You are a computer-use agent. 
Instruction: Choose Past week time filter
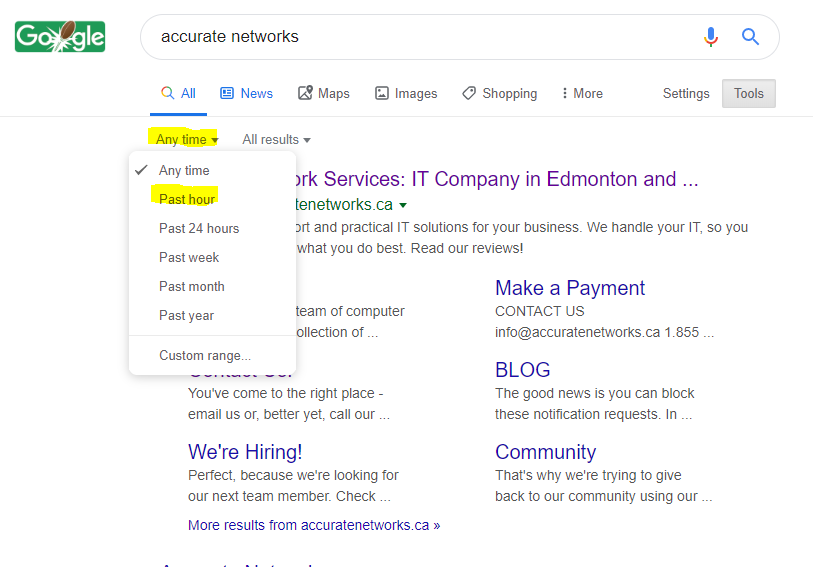tap(212, 258)
